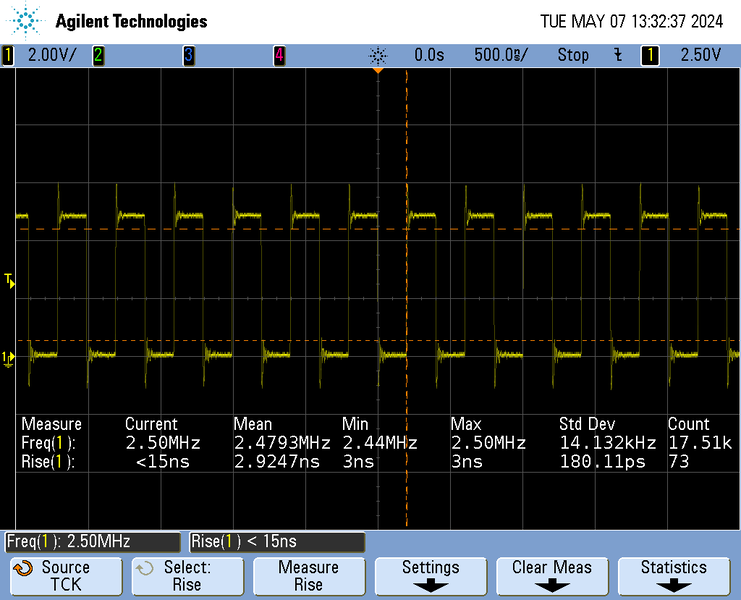
Task: Select channel 2 green indicator
Action: (x=98, y=55)
